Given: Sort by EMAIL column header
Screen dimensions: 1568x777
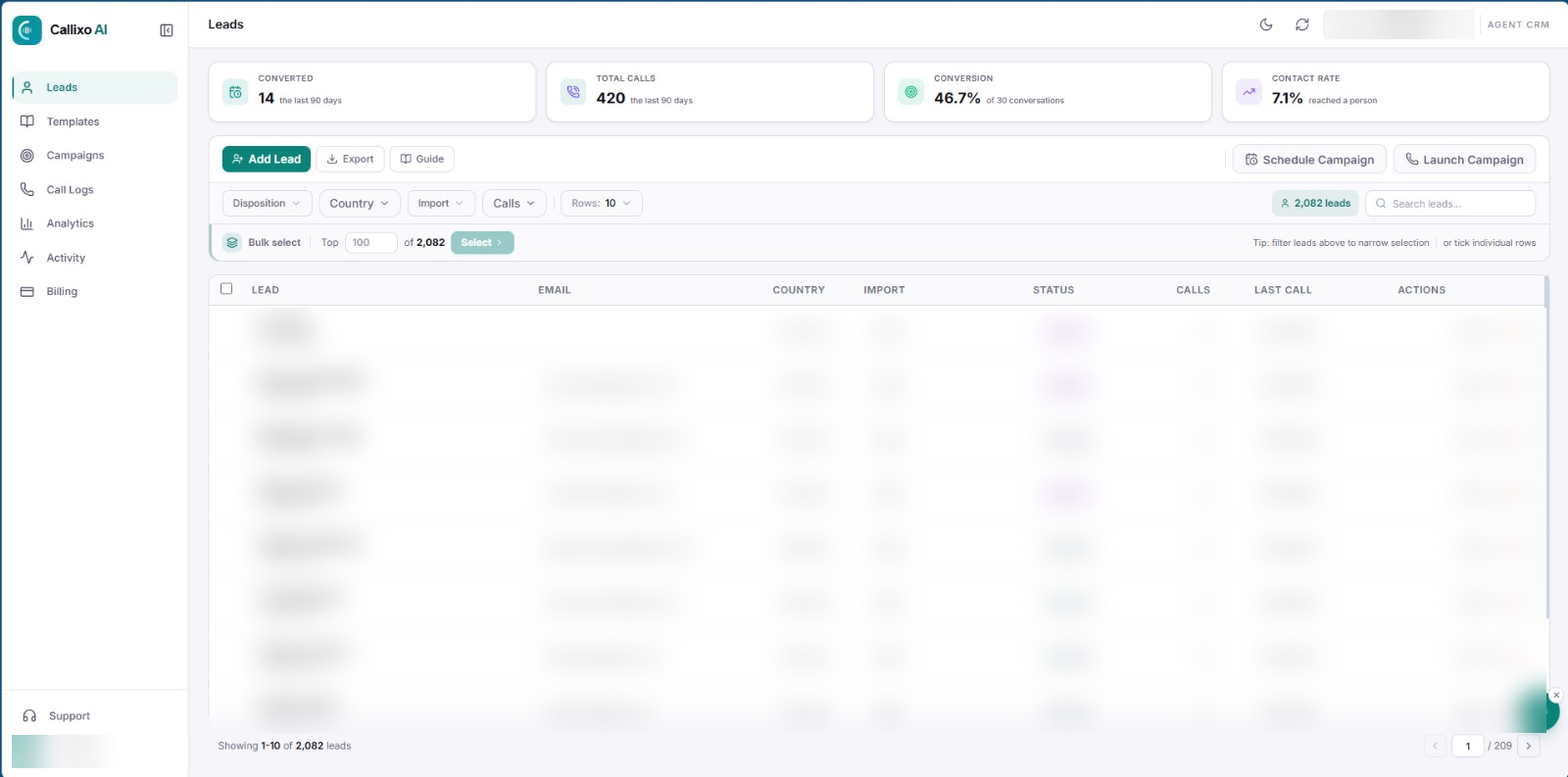Looking at the screenshot, I should [x=554, y=290].
